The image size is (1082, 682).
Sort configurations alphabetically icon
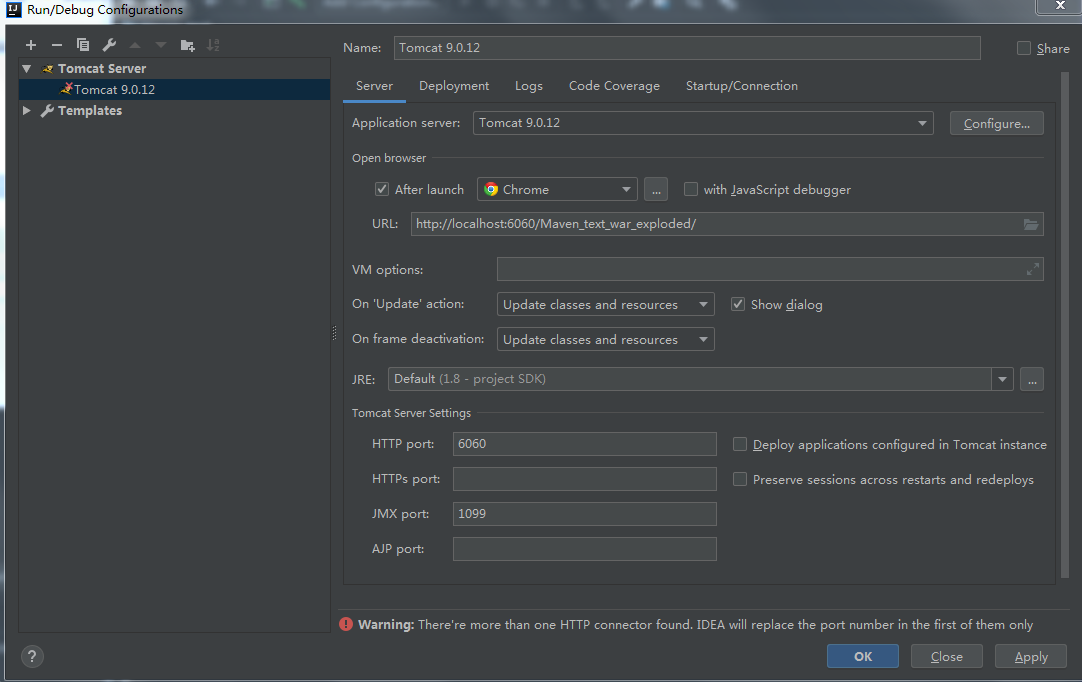tap(213, 45)
